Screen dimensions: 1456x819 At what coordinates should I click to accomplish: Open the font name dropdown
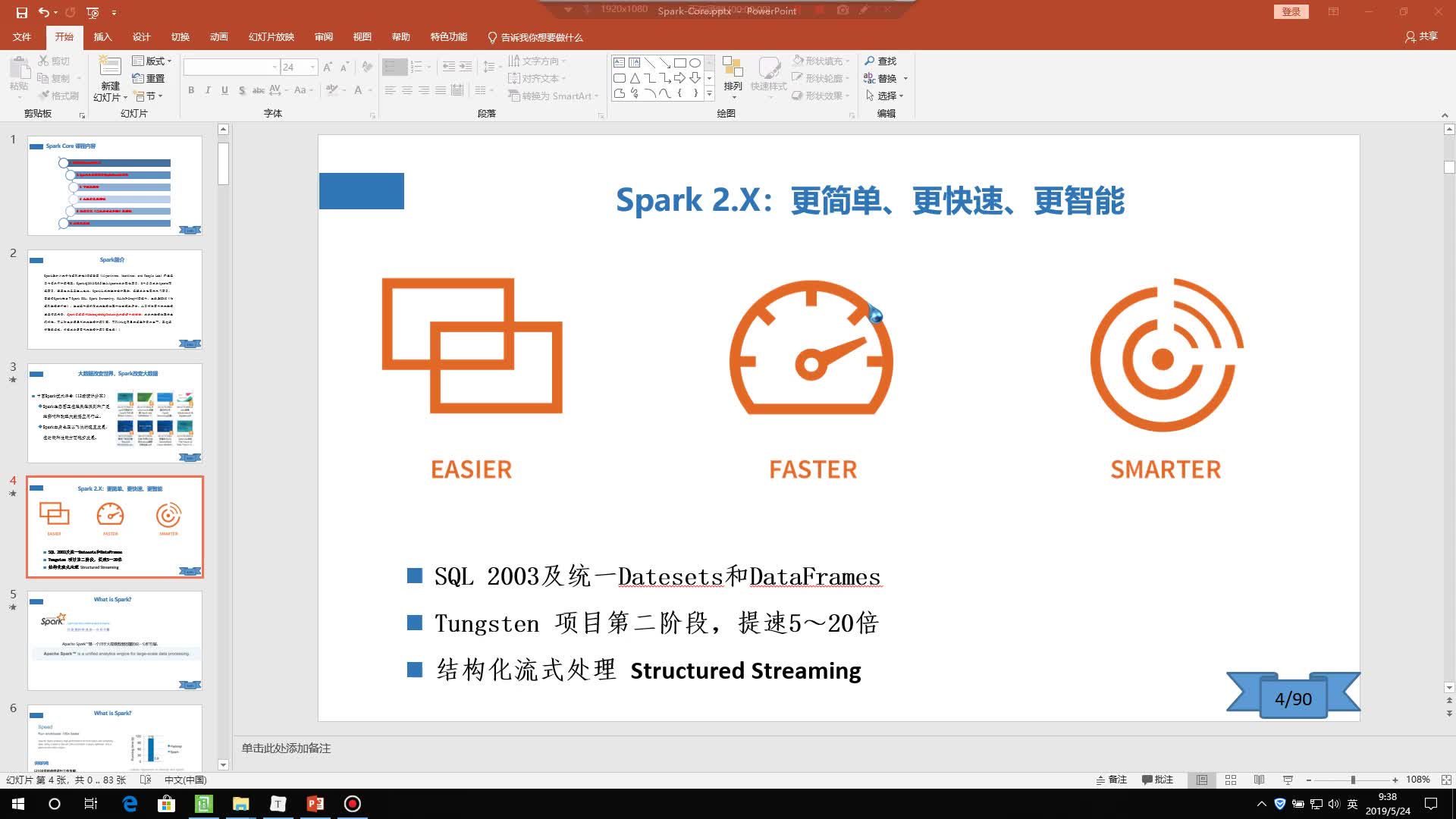point(275,67)
